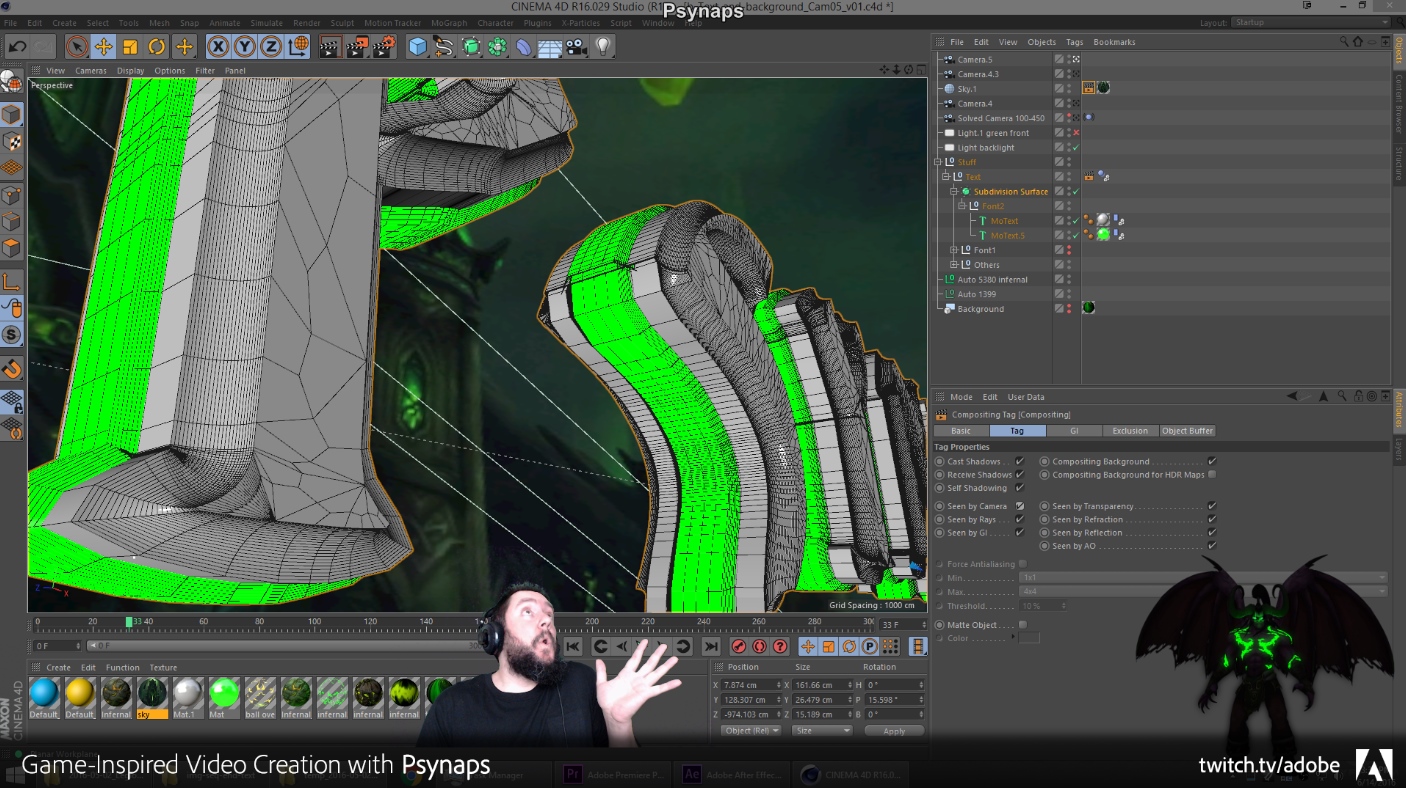Toggle Compositing Background checkbox
Viewport: 1406px width, 788px height.
pos(1212,462)
